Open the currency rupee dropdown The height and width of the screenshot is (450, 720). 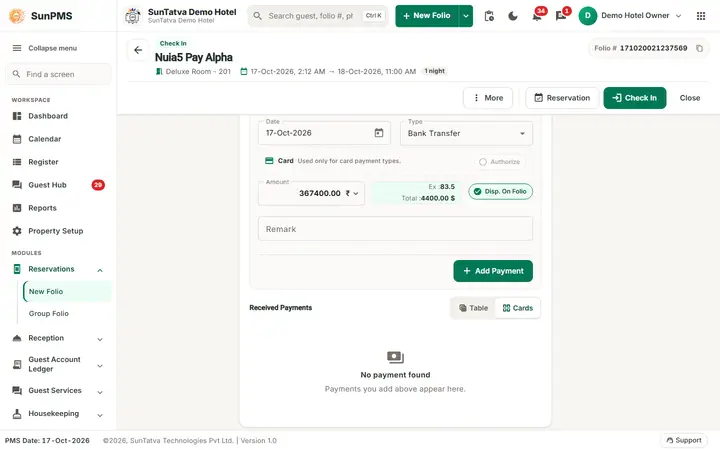(x=352, y=193)
